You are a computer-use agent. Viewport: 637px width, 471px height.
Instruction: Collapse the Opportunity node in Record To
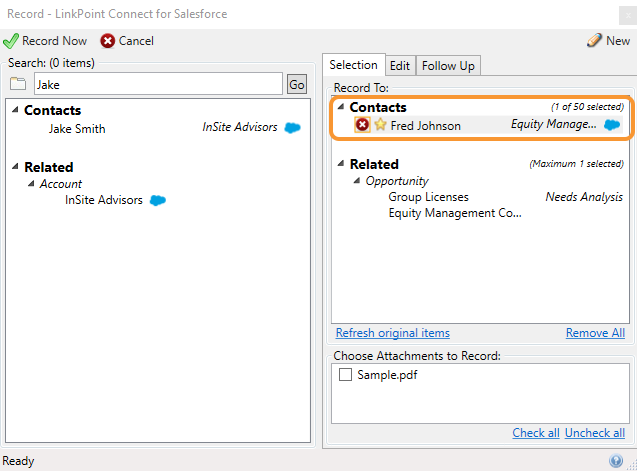point(357,180)
